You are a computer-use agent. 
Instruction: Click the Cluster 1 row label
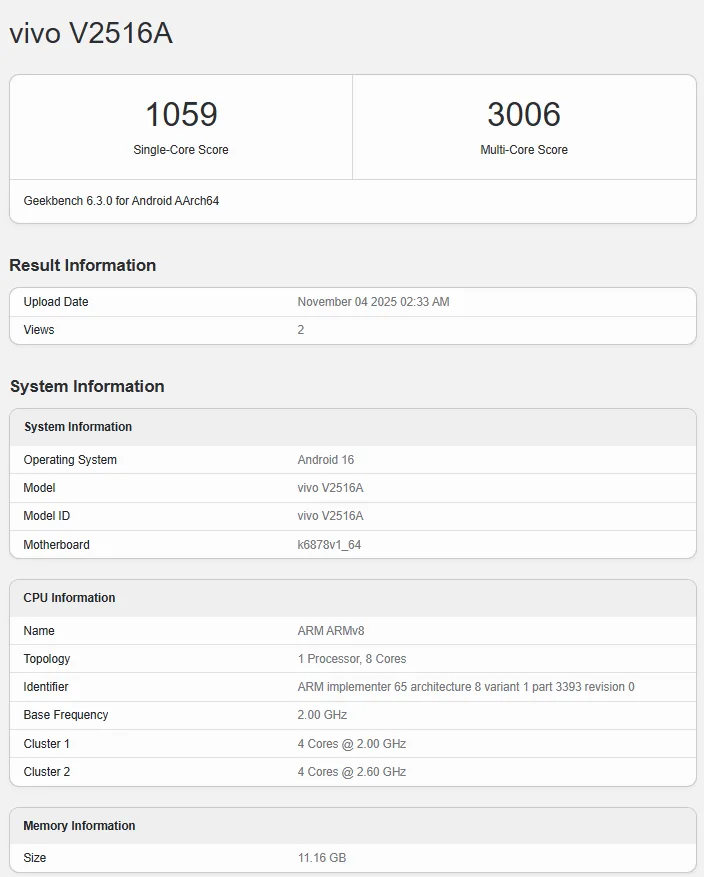(46, 744)
